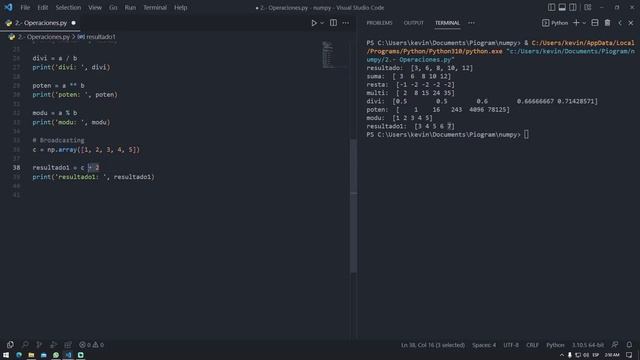Open editor More Actions ellipsis
The image size is (640, 360).
[346, 23]
